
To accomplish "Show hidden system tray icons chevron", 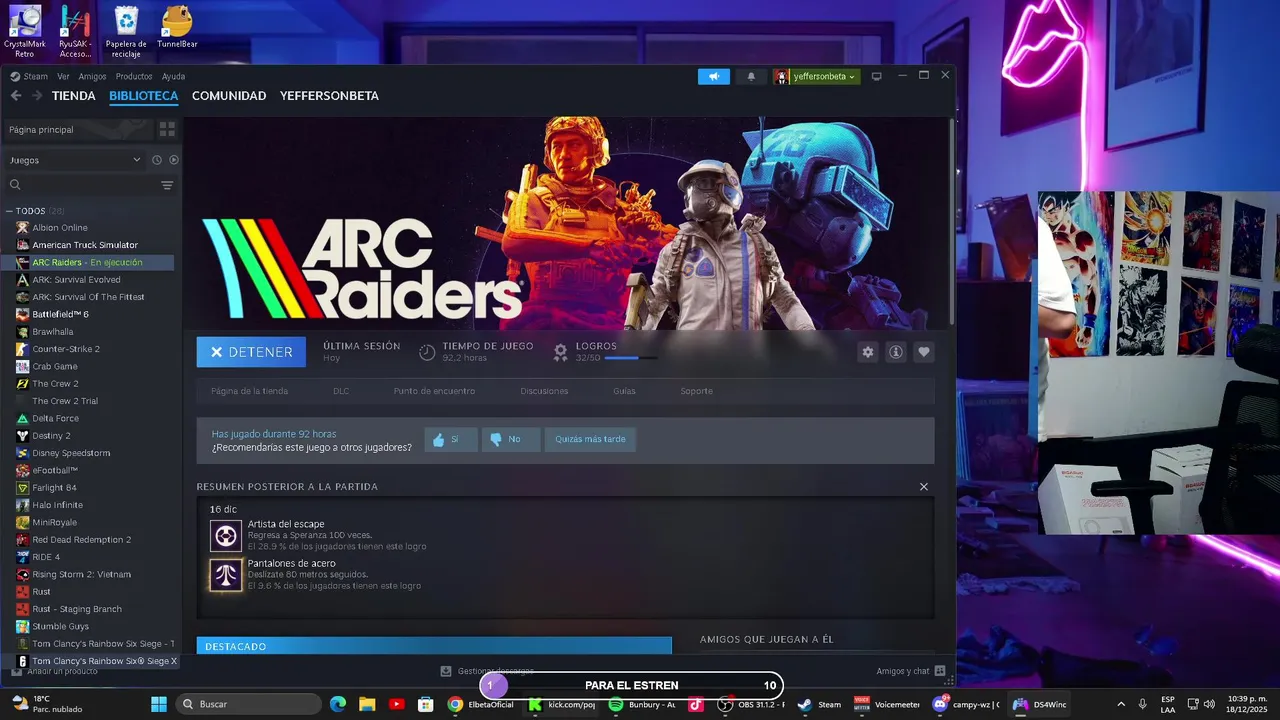I will pos(1121,704).
